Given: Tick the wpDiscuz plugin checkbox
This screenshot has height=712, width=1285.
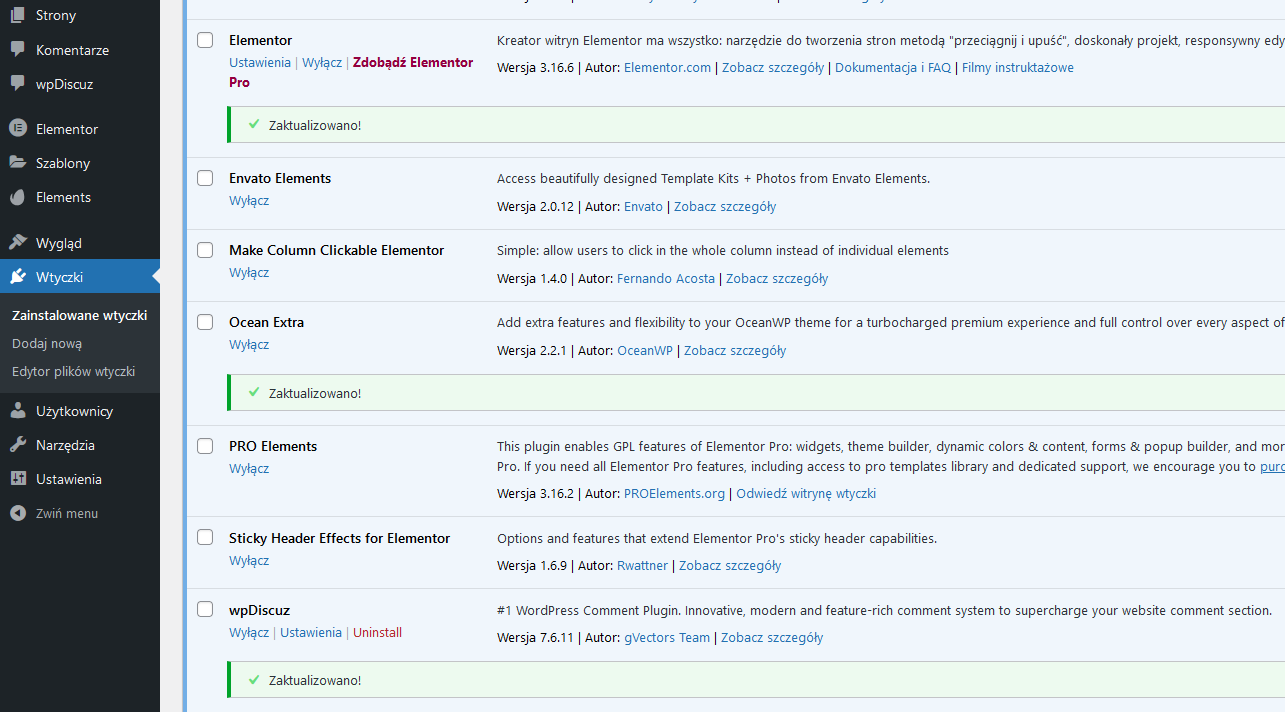Looking at the screenshot, I should (205, 610).
